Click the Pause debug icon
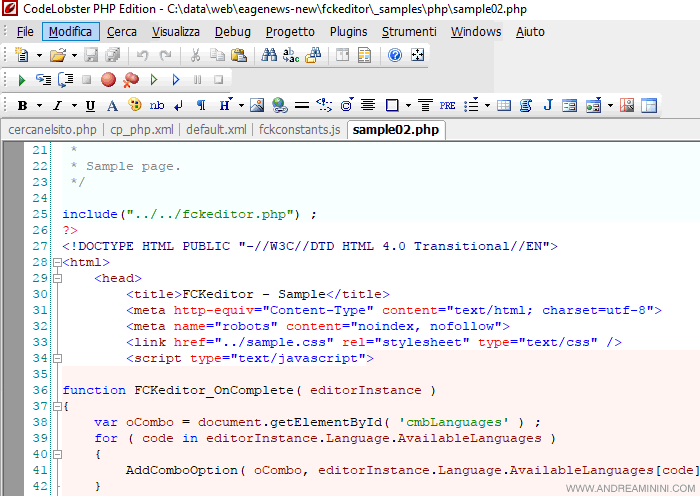The width and height of the screenshot is (700, 496). click(197, 80)
